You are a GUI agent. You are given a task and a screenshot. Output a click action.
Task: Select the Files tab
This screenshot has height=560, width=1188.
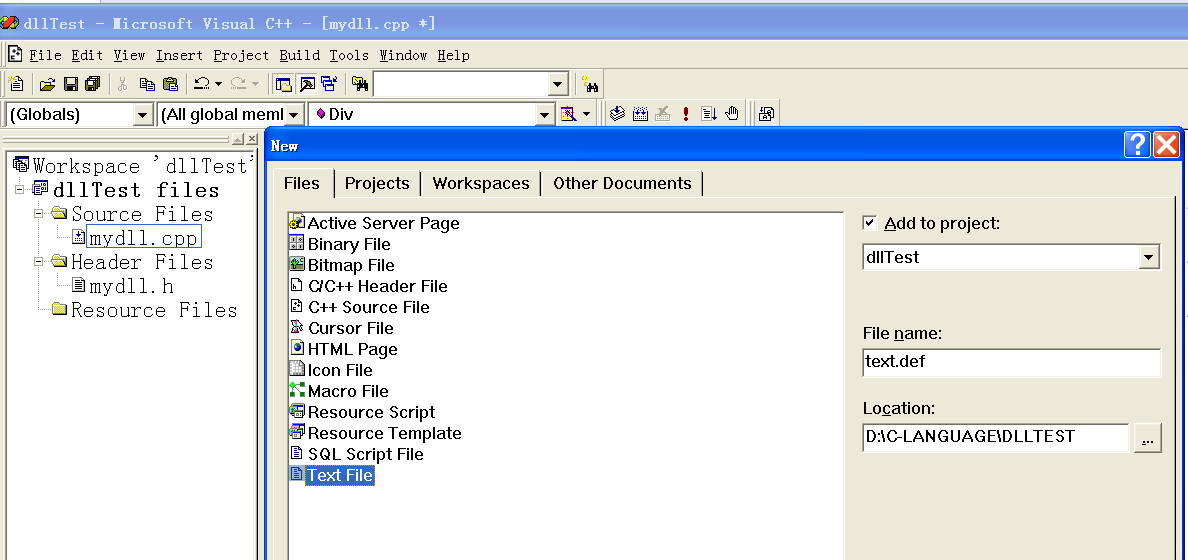tap(302, 183)
